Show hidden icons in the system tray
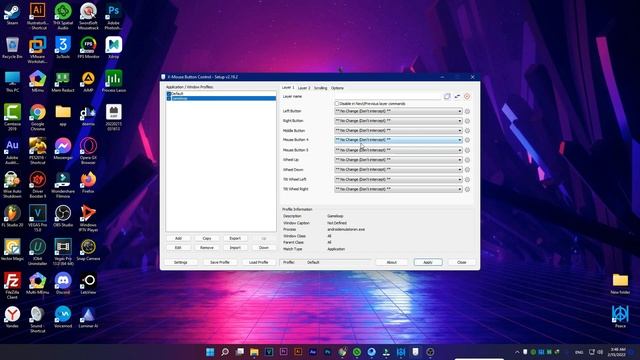 (517, 352)
